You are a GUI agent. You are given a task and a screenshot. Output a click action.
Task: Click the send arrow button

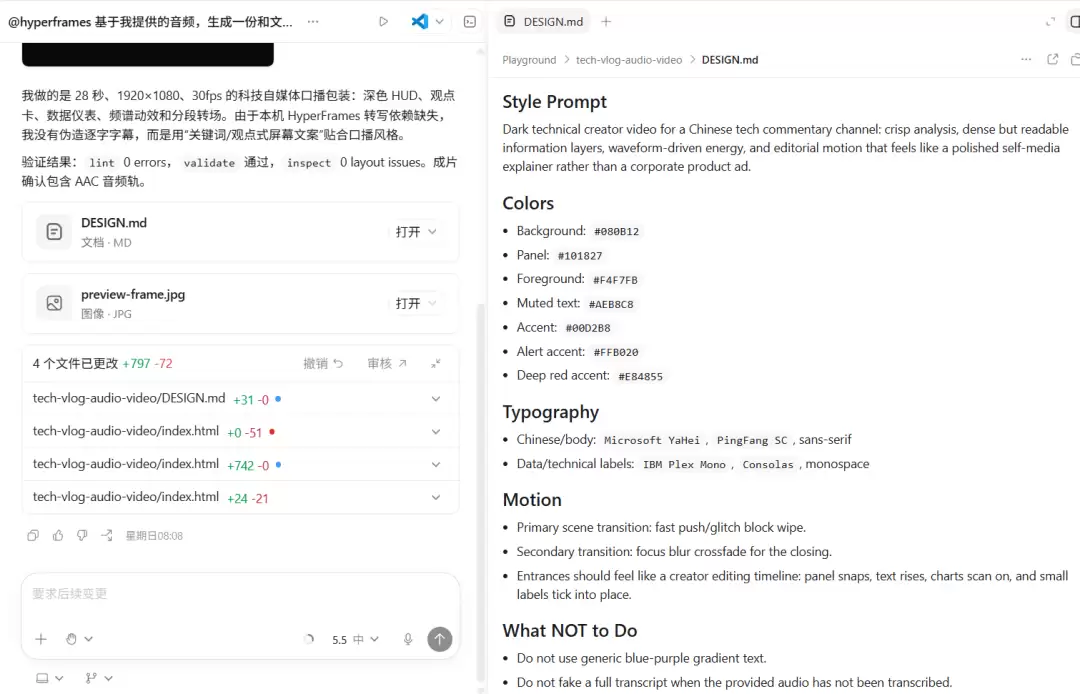coord(439,639)
